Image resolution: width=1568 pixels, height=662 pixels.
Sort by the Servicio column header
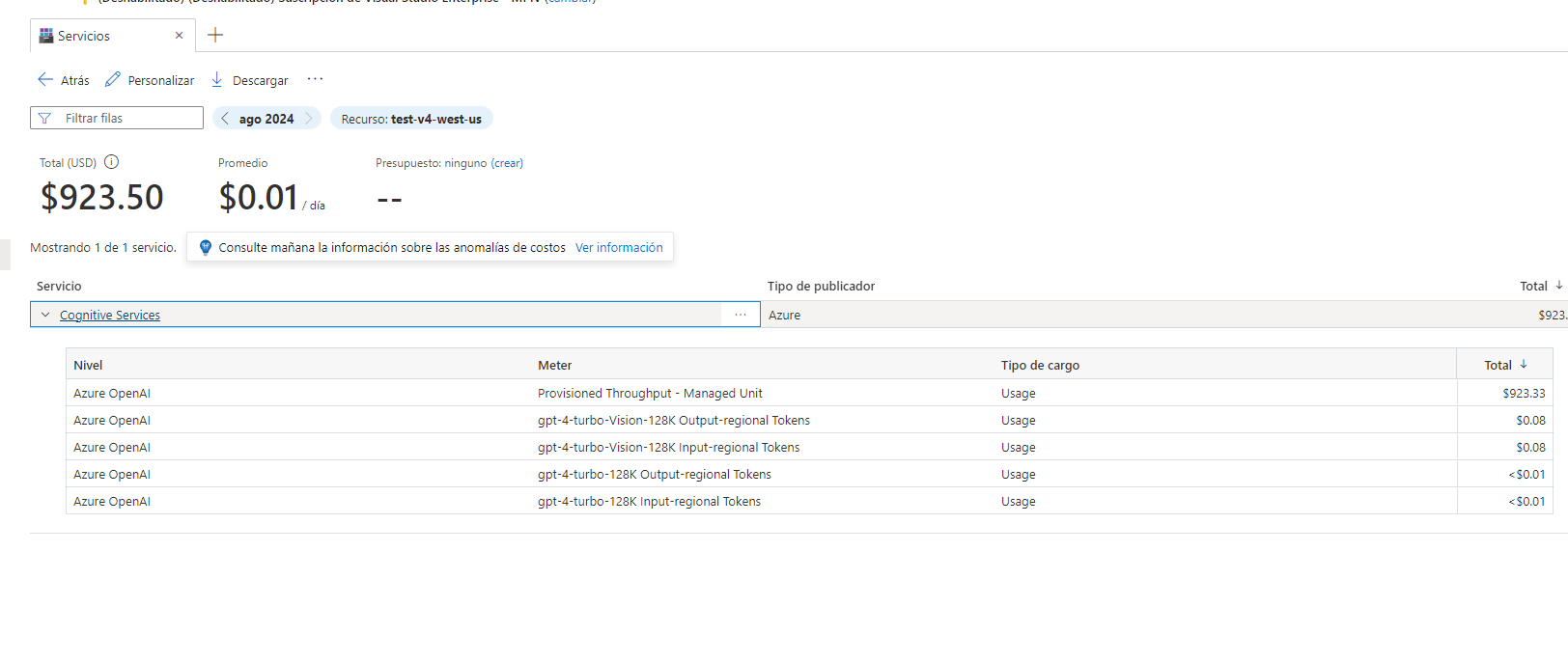click(59, 287)
